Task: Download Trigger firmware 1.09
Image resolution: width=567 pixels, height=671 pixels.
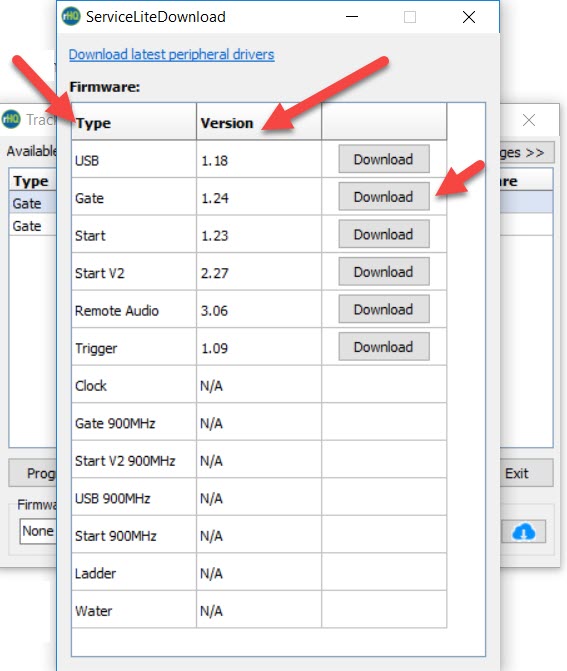Action: click(384, 347)
